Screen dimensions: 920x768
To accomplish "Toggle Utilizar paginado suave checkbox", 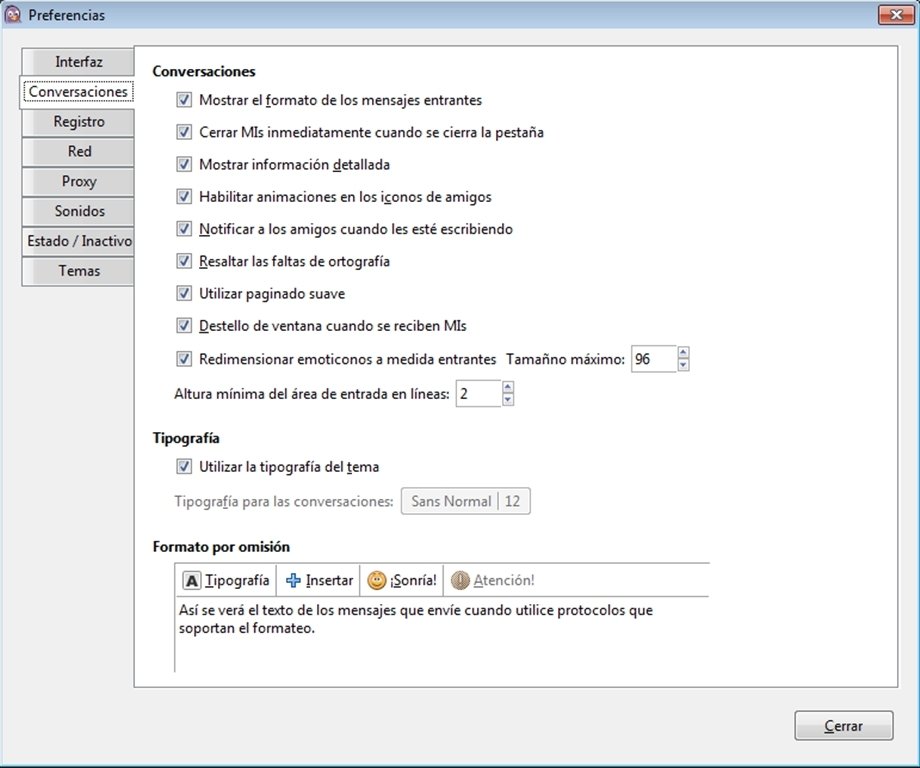I will [184, 293].
